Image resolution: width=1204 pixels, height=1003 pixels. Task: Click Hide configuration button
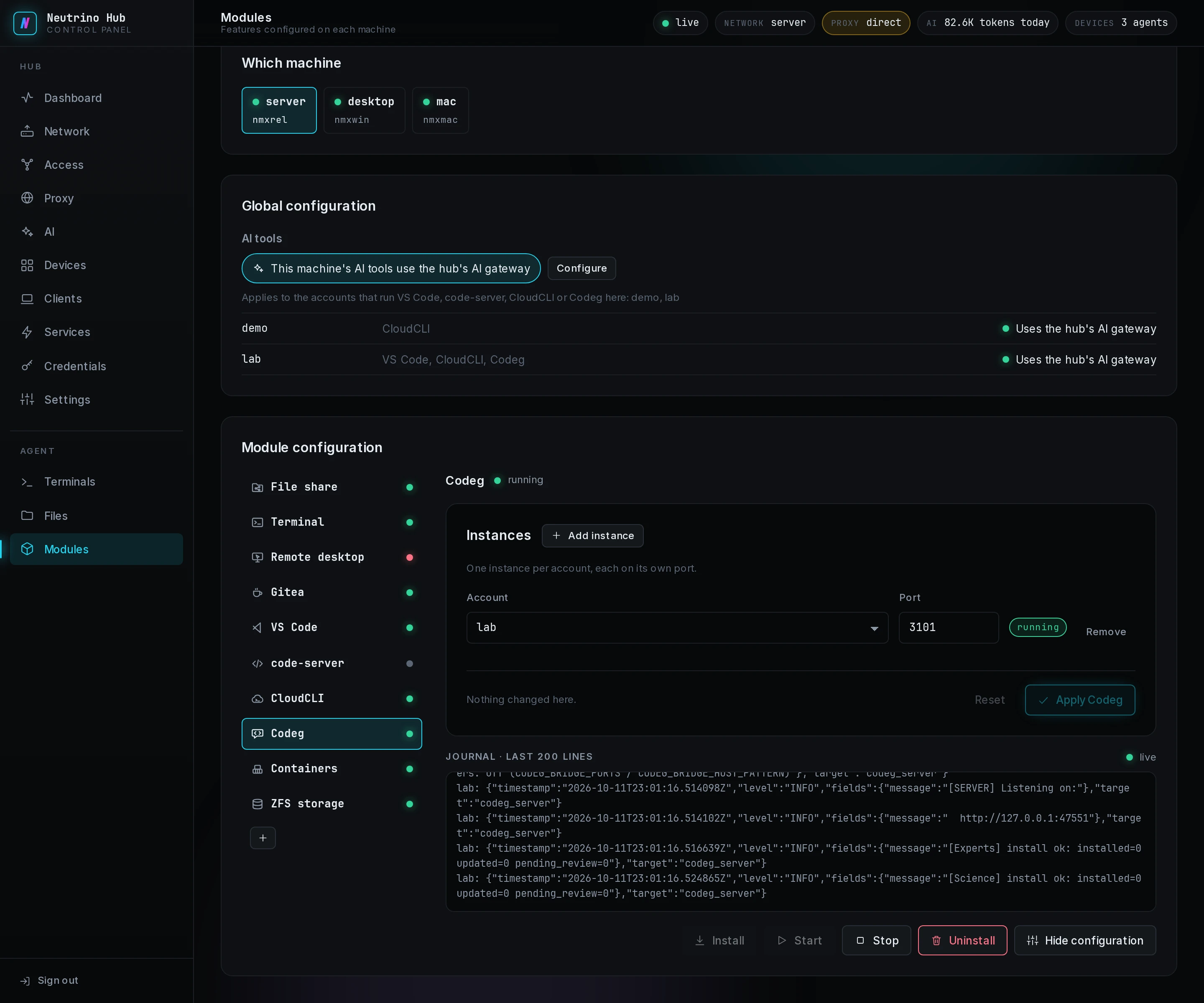pyautogui.click(x=1085, y=941)
